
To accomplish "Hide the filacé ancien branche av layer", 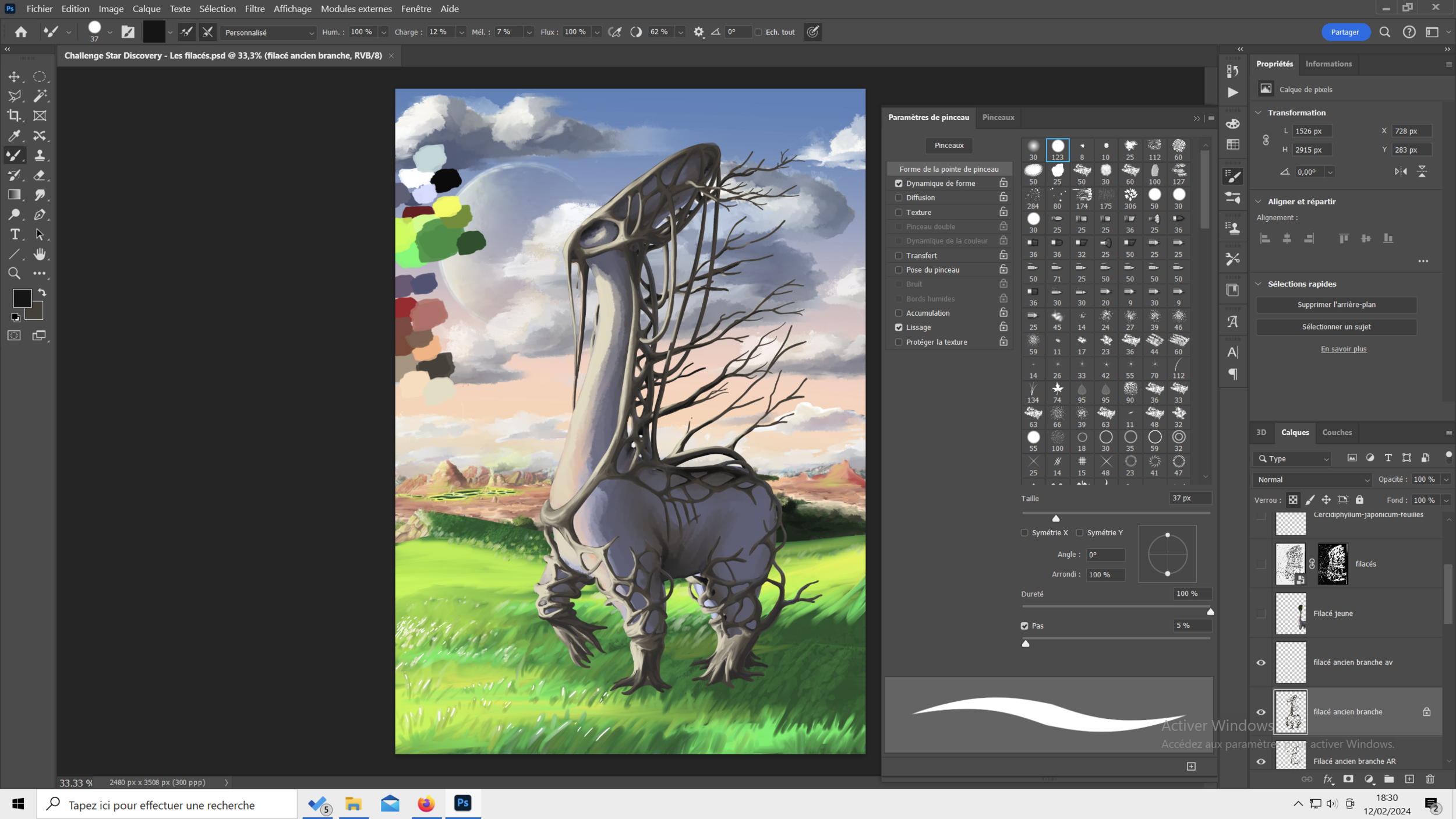I will (1261, 663).
